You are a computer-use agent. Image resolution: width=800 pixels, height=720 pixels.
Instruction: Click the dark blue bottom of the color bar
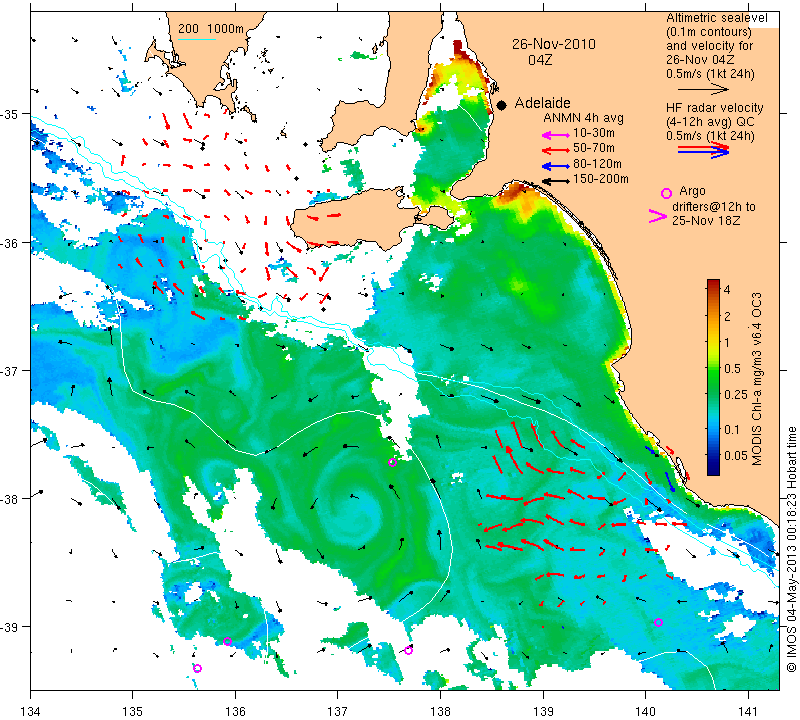point(713,470)
